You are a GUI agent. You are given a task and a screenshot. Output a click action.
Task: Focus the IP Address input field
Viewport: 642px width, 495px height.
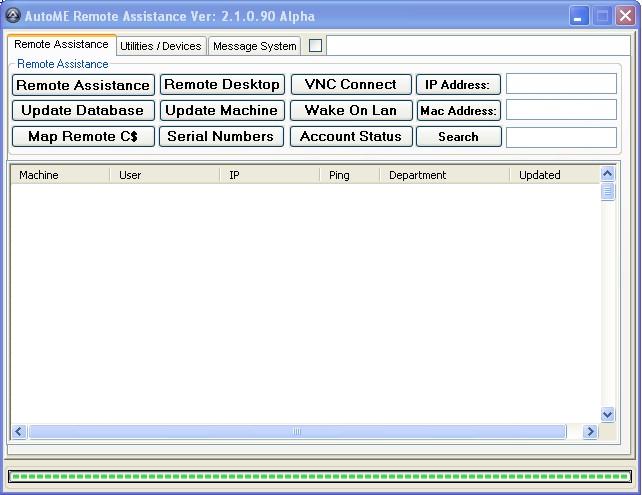tap(561, 84)
